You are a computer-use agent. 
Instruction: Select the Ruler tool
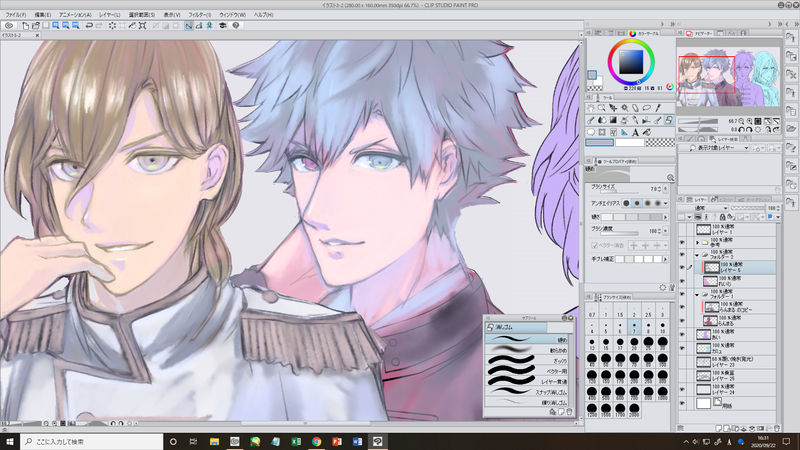pyautogui.click(x=624, y=133)
